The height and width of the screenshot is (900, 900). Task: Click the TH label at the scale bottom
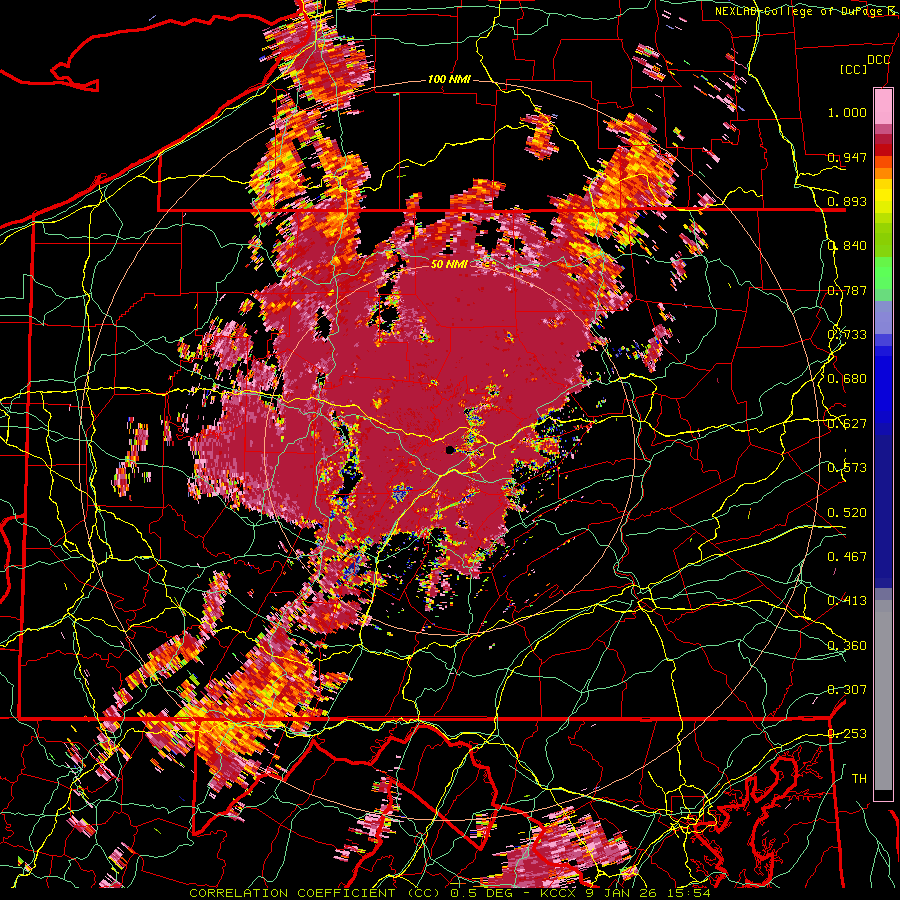(x=859, y=779)
